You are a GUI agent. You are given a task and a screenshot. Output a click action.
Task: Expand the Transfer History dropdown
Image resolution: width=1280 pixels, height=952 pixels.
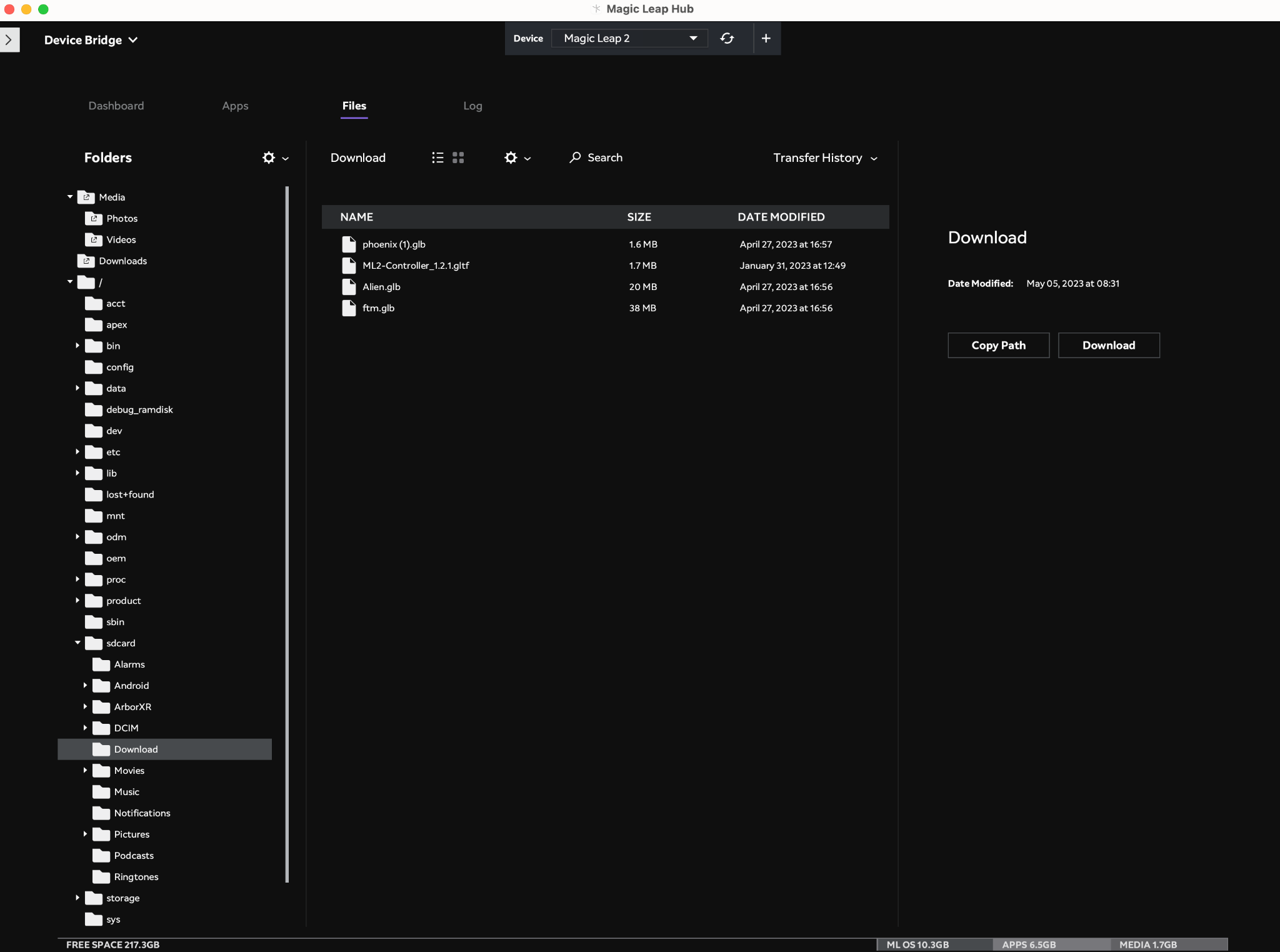pyautogui.click(x=826, y=158)
